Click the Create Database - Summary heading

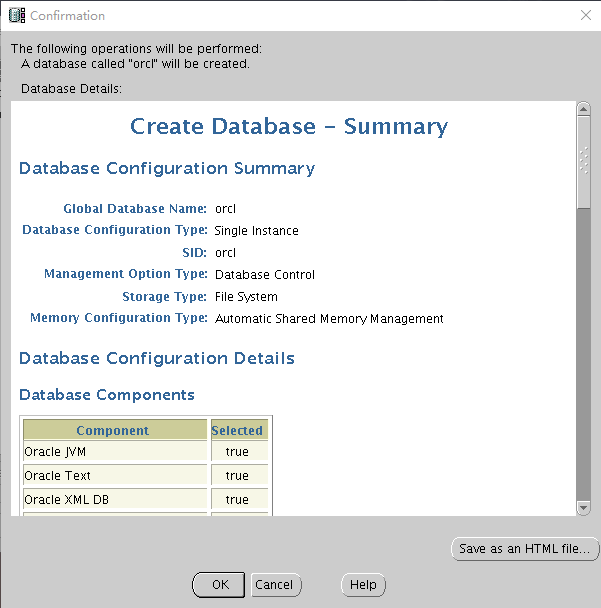289,126
